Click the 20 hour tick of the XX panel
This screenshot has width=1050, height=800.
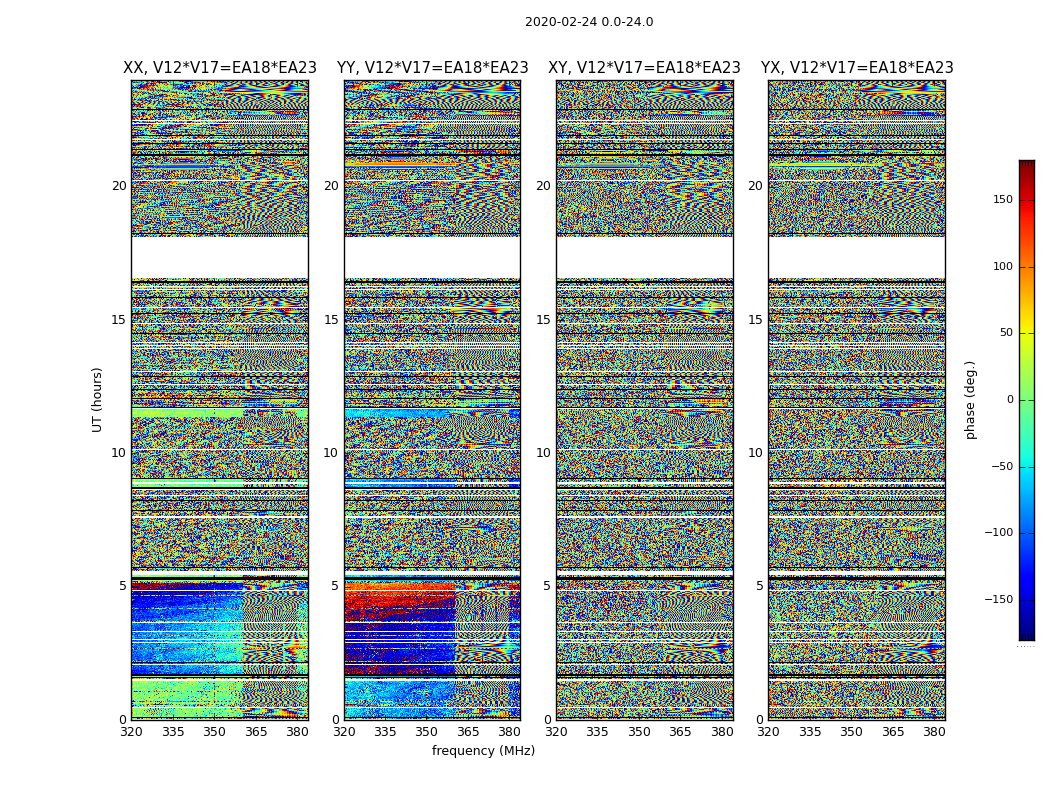click(119, 186)
